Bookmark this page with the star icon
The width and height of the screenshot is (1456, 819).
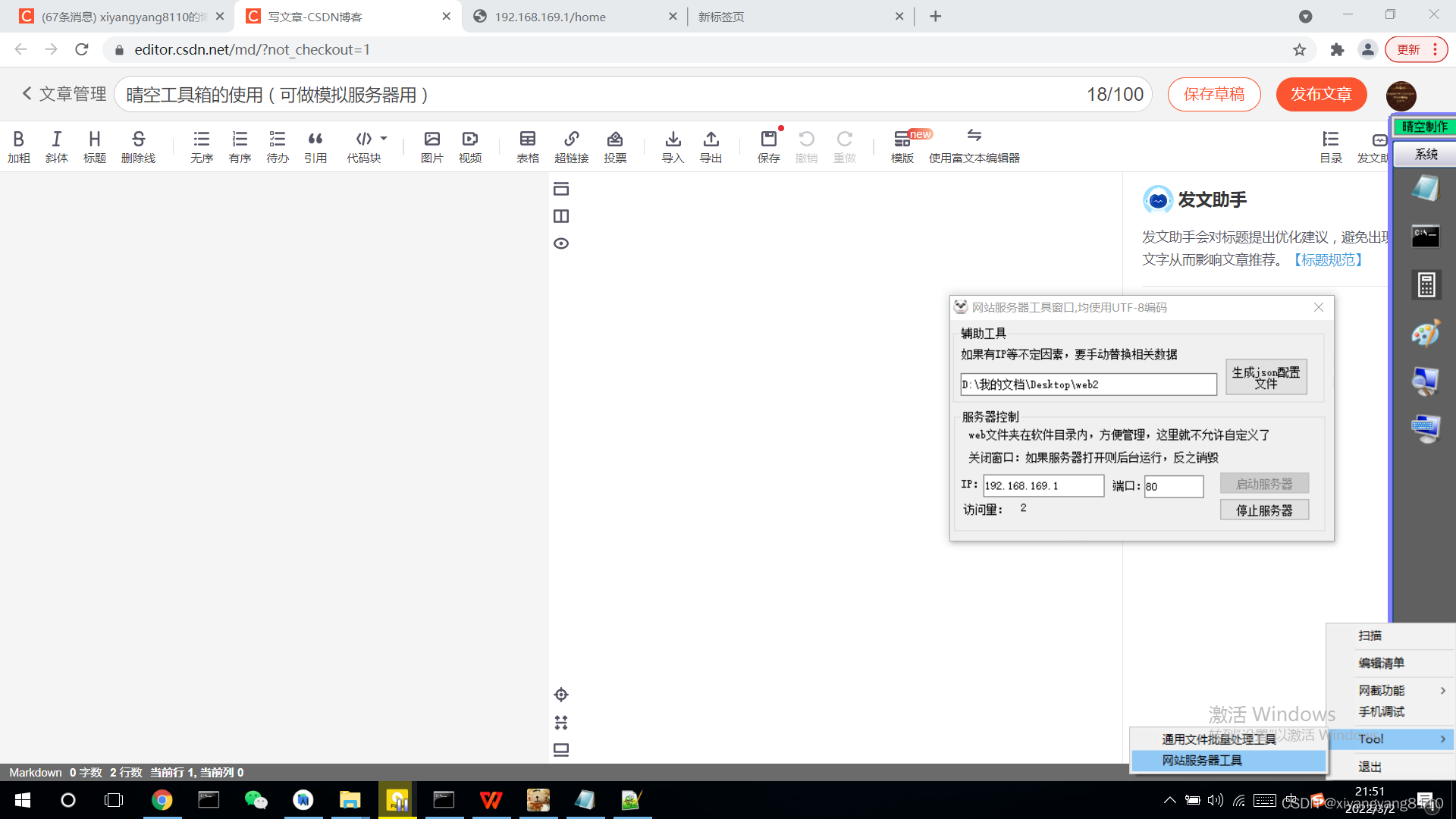[1300, 50]
